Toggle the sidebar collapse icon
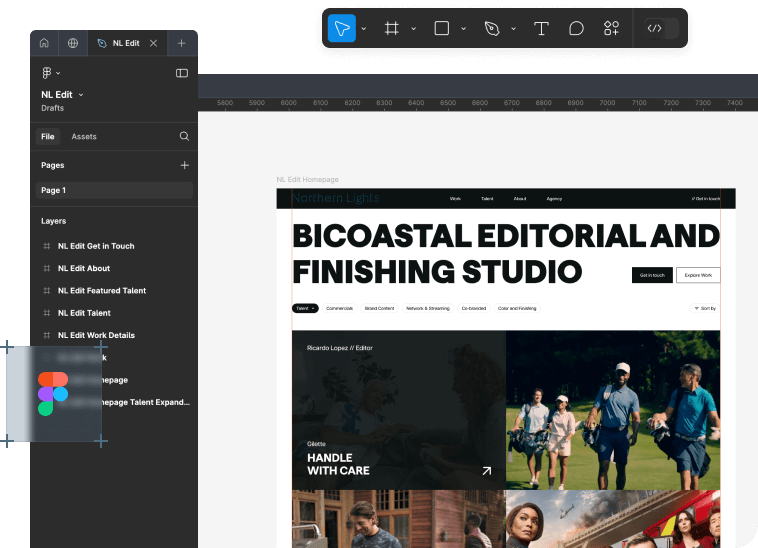 182,73
